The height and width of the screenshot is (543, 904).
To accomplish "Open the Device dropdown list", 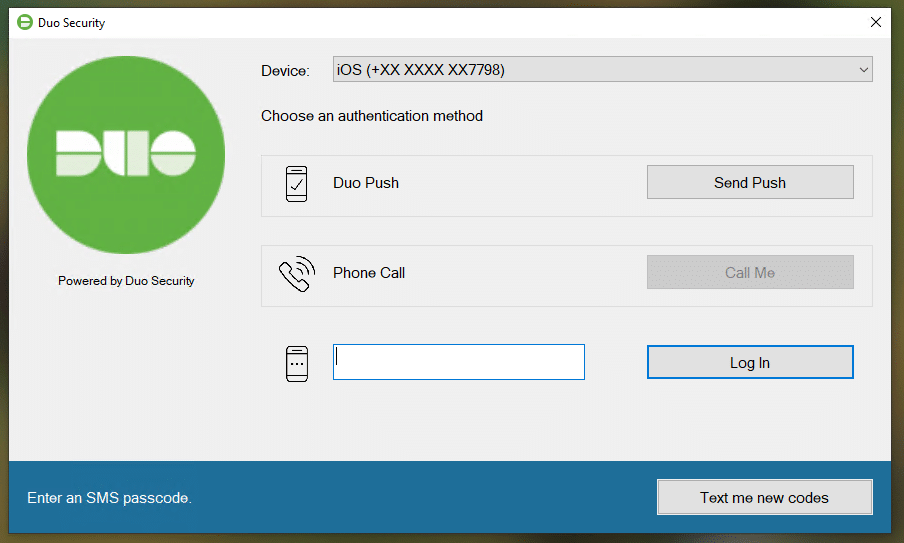I will coord(602,69).
